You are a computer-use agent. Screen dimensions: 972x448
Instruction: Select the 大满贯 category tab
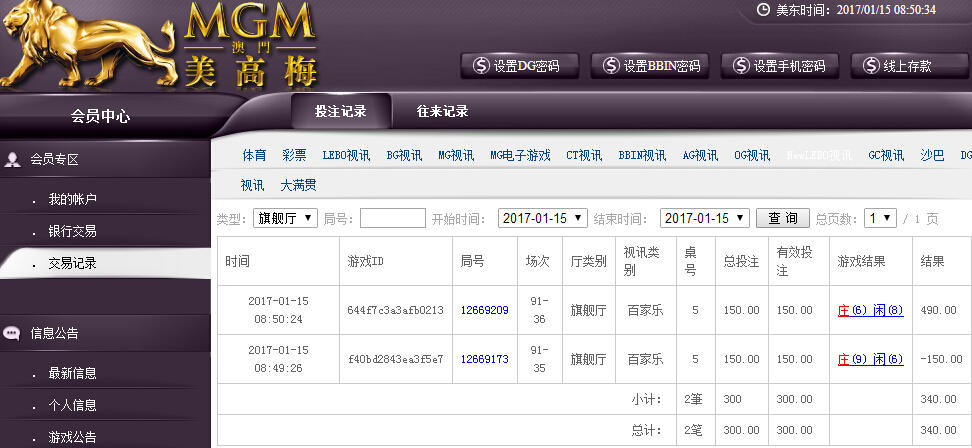298,185
